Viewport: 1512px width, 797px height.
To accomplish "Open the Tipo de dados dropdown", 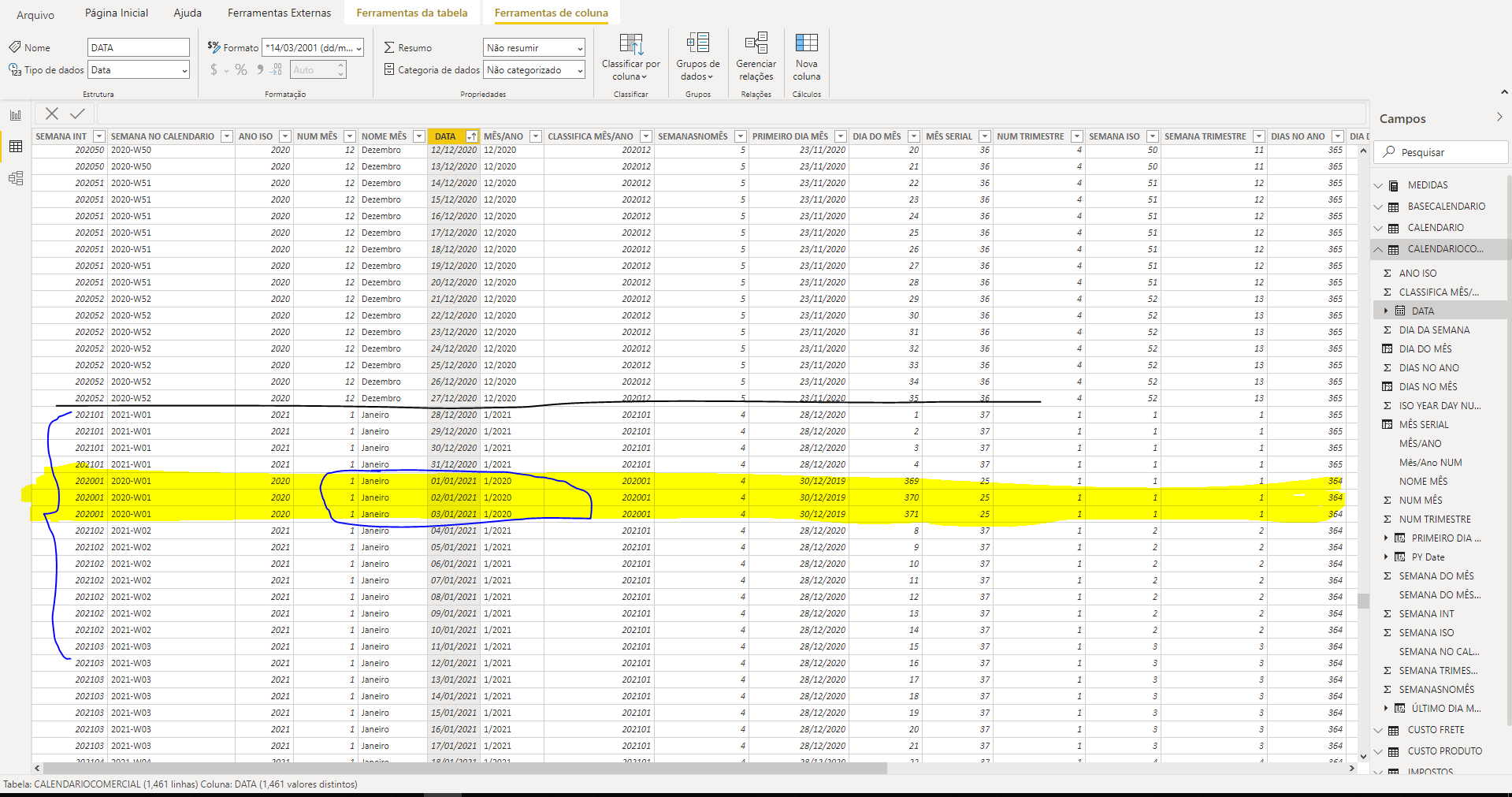I will pos(139,70).
